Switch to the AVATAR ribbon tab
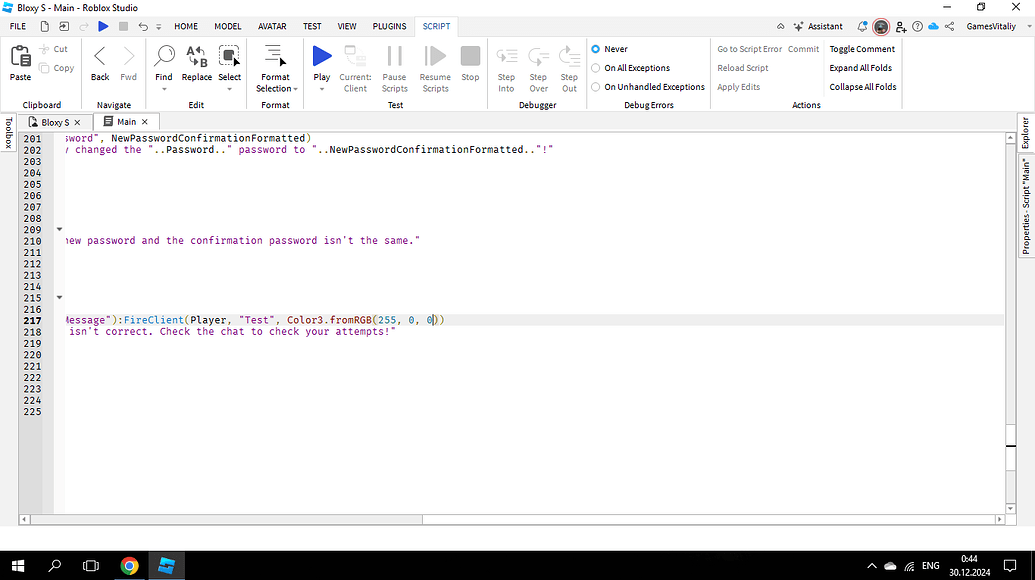 pyautogui.click(x=272, y=26)
